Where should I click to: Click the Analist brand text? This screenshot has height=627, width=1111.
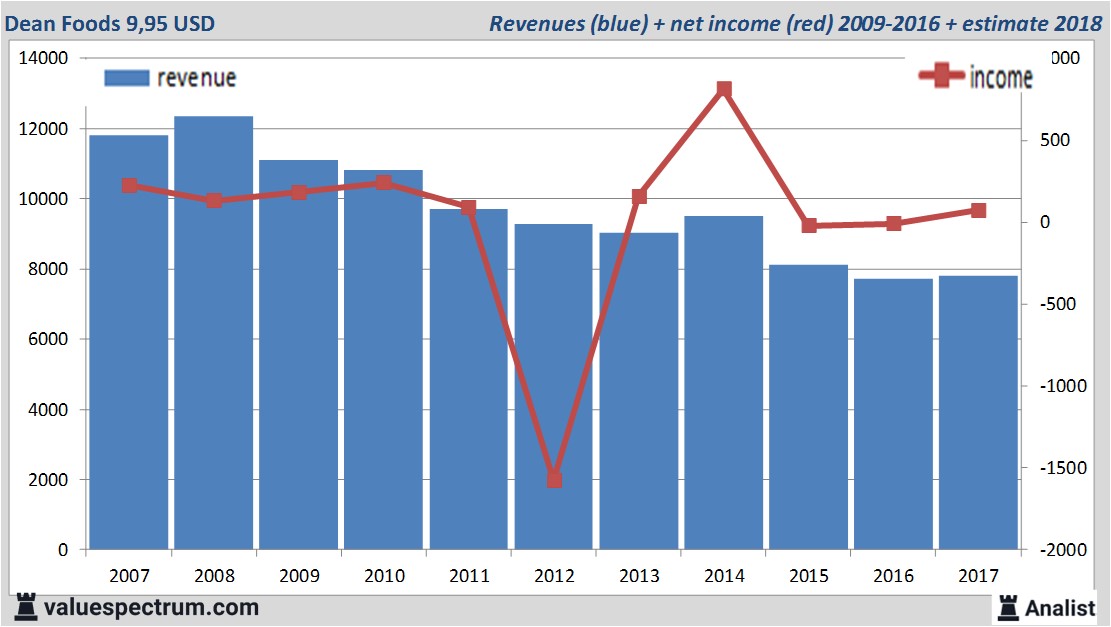1063,608
